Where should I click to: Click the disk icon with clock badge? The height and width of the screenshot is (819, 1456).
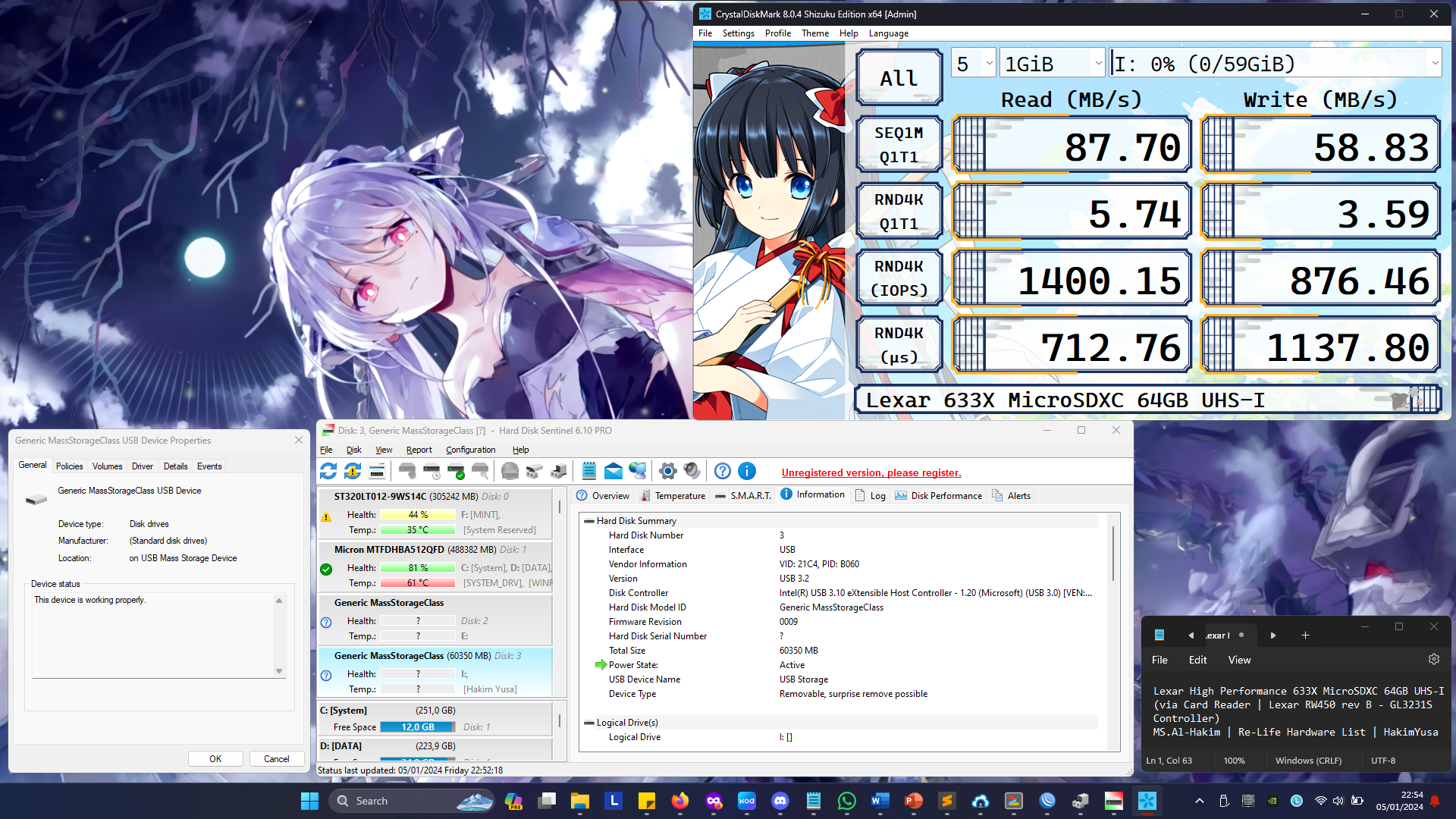(431, 472)
